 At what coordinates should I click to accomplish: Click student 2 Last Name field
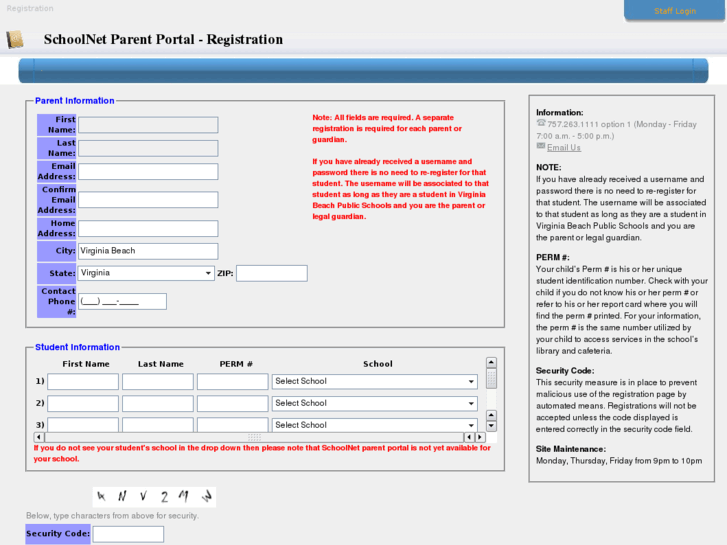(x=158, y=404)
